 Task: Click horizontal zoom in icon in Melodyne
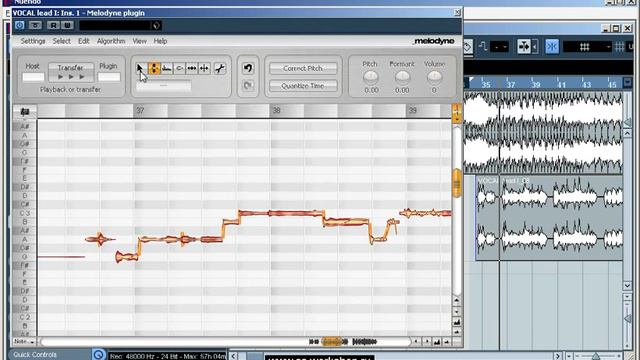point(437,342)
